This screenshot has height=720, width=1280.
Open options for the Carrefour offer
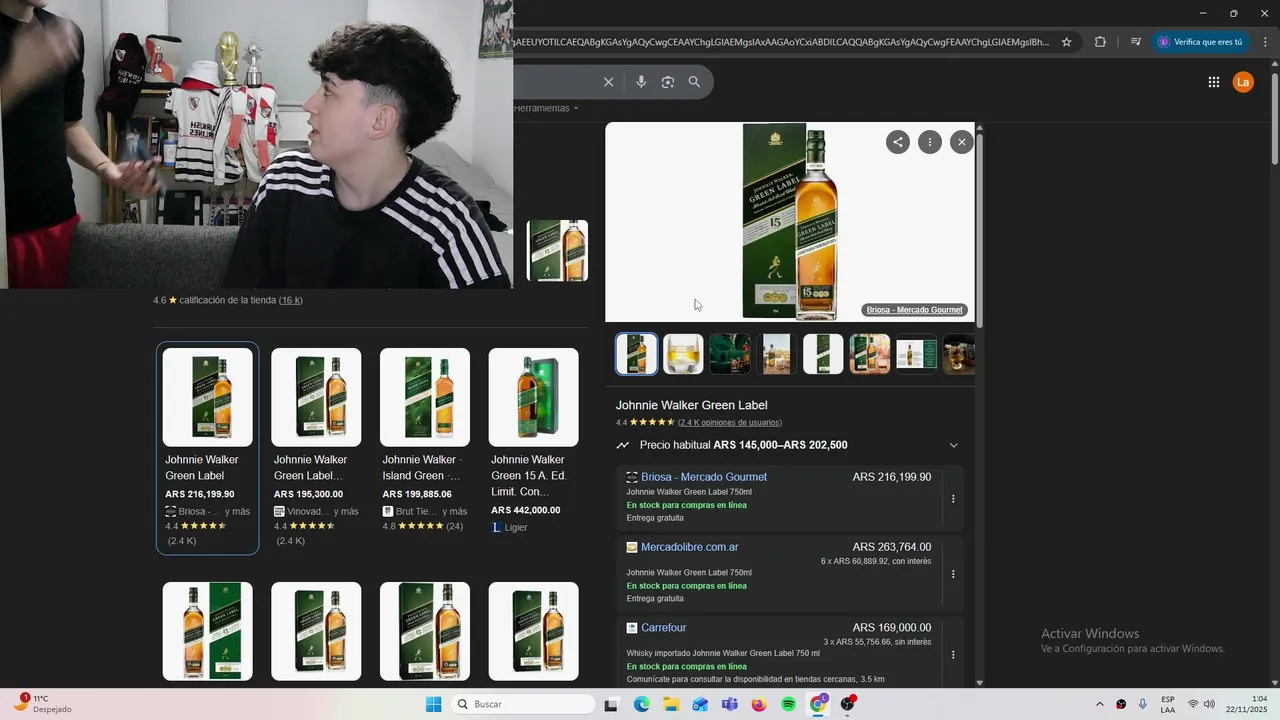(x=953, y=655)
